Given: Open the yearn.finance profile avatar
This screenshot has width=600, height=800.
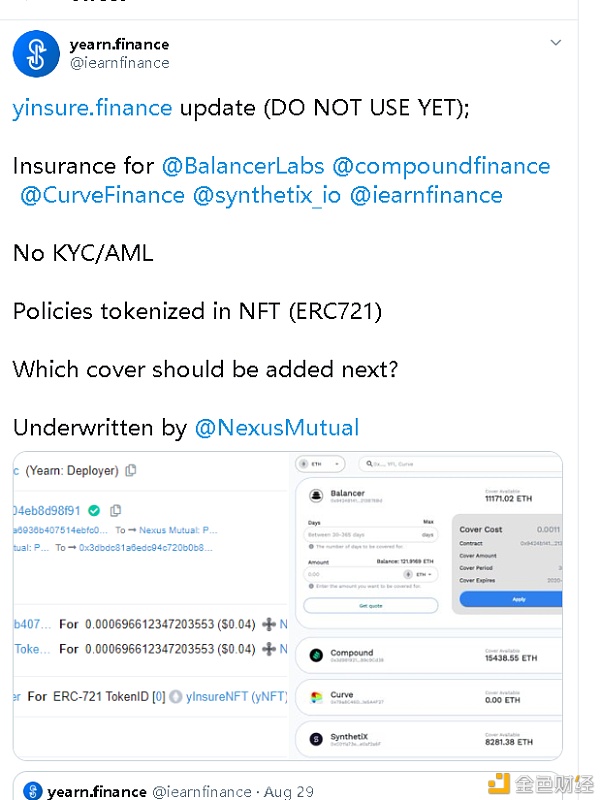Looking at the screenshot, I should (x=36, y=54).
